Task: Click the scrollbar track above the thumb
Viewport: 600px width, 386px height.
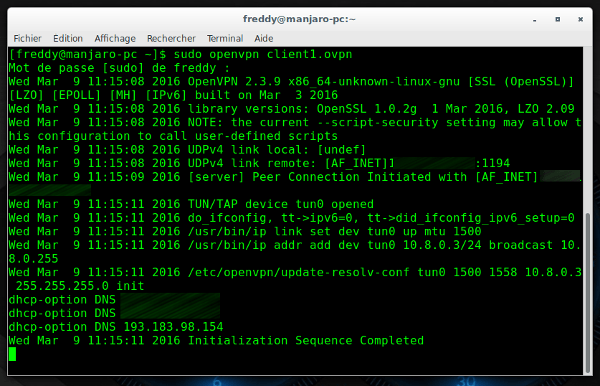Action: tap(588, 130)
